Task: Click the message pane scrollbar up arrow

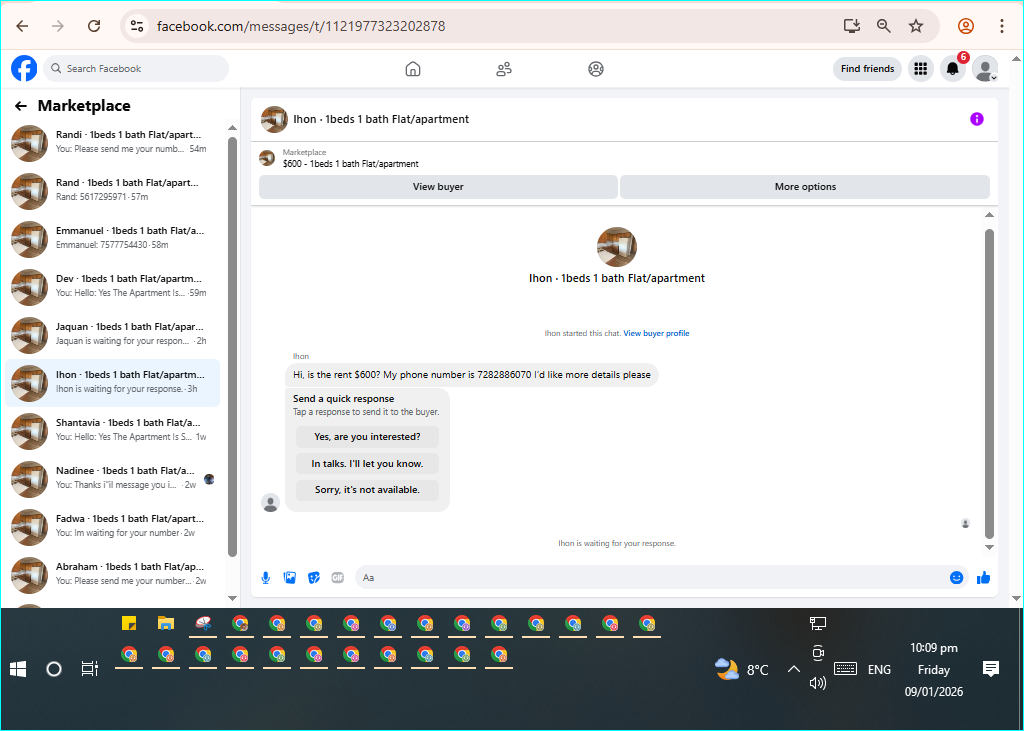Action: [x=989, y=215]
